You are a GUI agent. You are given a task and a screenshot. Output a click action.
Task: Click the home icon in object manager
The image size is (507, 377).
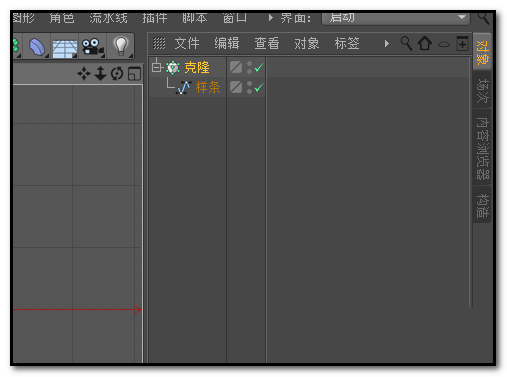pyautogui.click(x=425, y=43)
